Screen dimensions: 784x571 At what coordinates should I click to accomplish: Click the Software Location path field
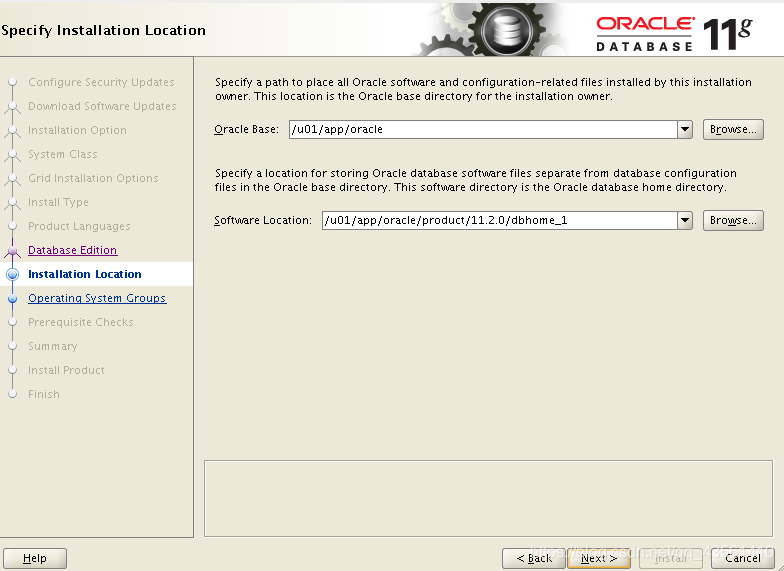tap(500, 220)
